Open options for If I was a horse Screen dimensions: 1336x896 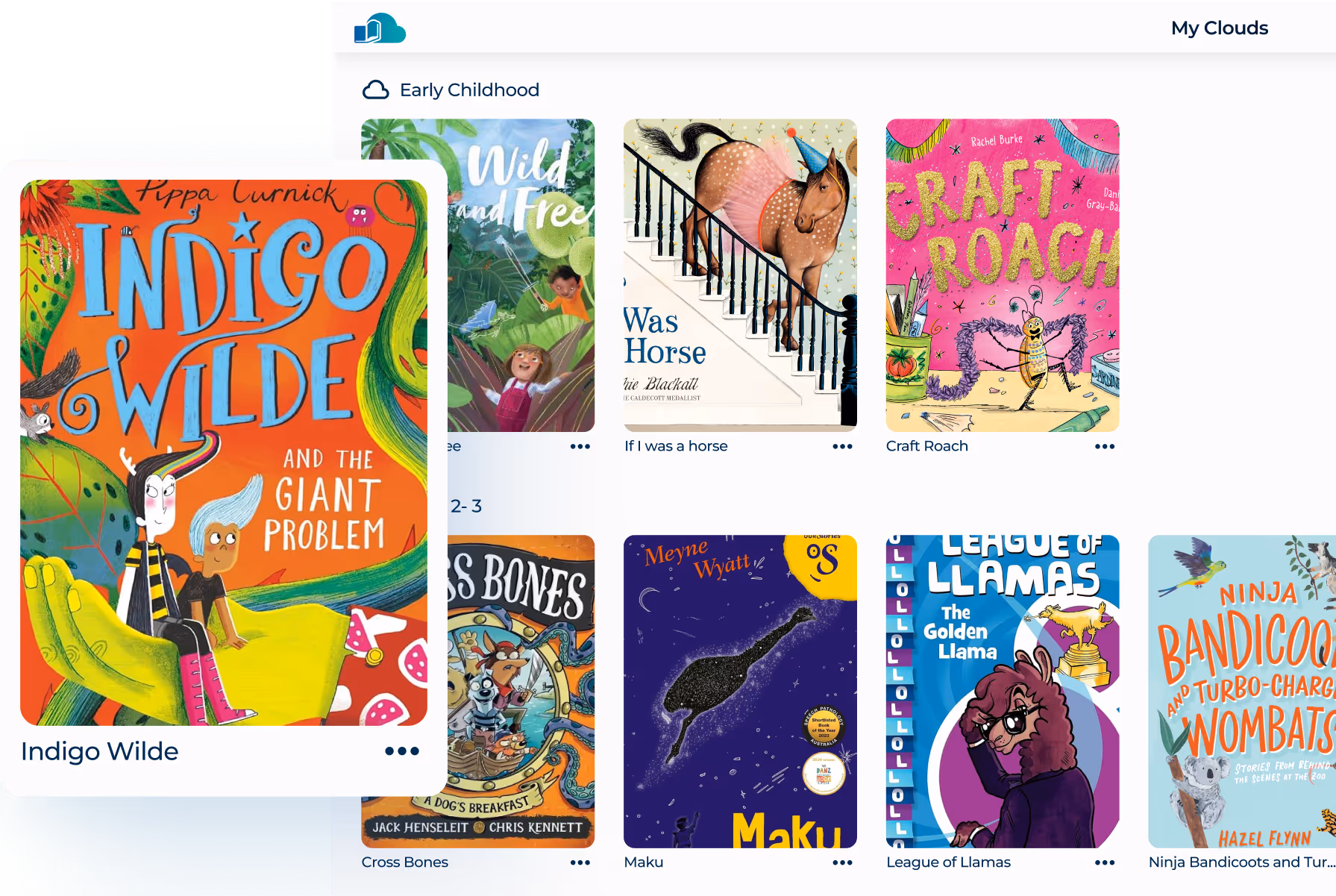coord(842,446)
